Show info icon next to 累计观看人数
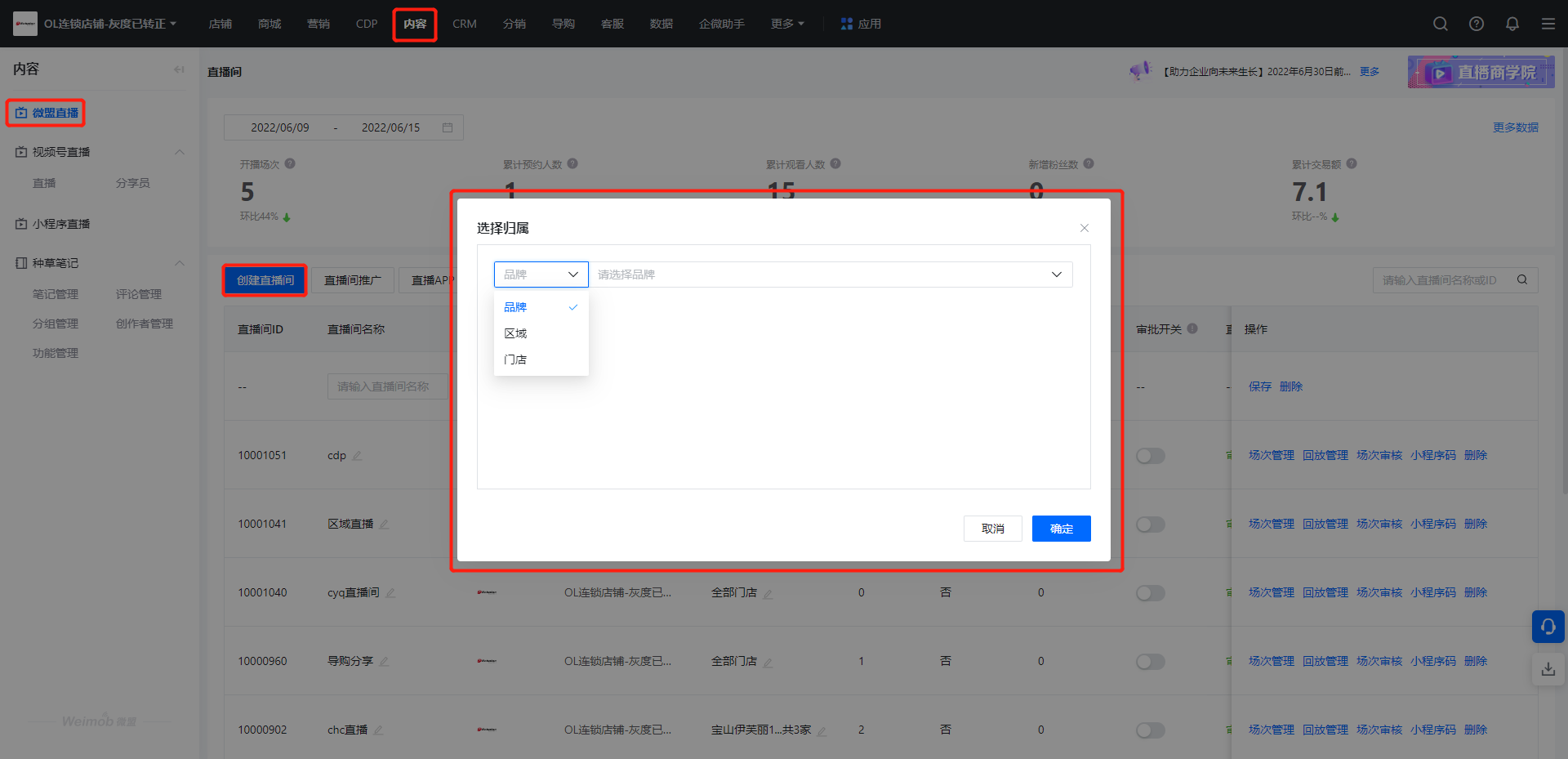 pos(835,163)
